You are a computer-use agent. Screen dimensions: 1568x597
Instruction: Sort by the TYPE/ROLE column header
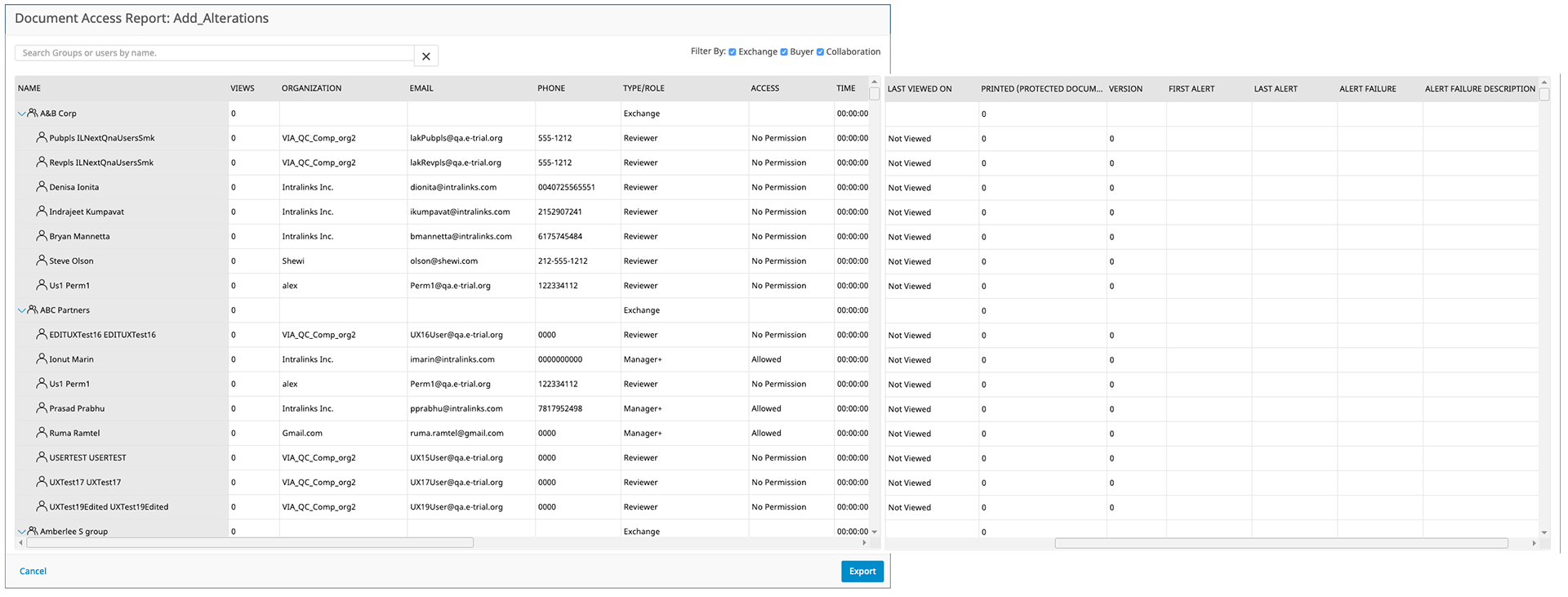(x=644, y=88)
